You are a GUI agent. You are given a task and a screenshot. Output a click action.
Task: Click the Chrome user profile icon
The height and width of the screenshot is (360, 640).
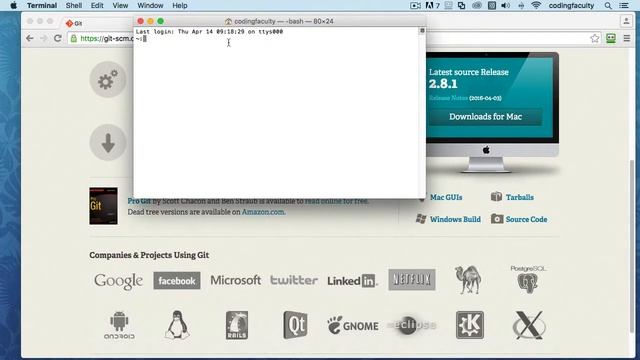pyautogui.click(x=626, y=21)
